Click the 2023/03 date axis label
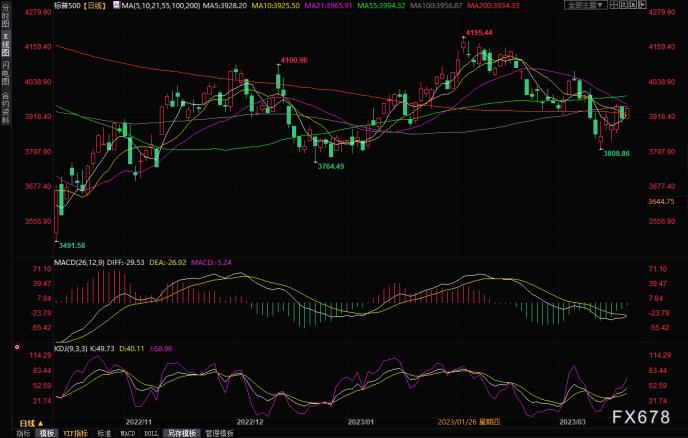The image size is (688, 438). tap(572, 422)
